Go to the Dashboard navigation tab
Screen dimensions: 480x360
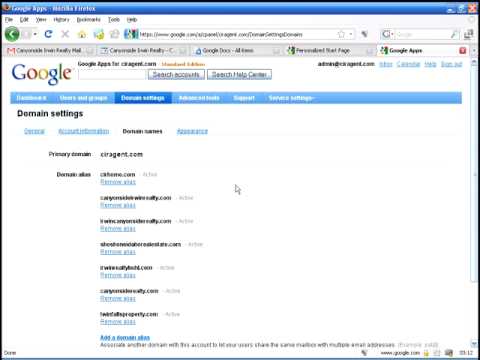(x=31, y=98)
